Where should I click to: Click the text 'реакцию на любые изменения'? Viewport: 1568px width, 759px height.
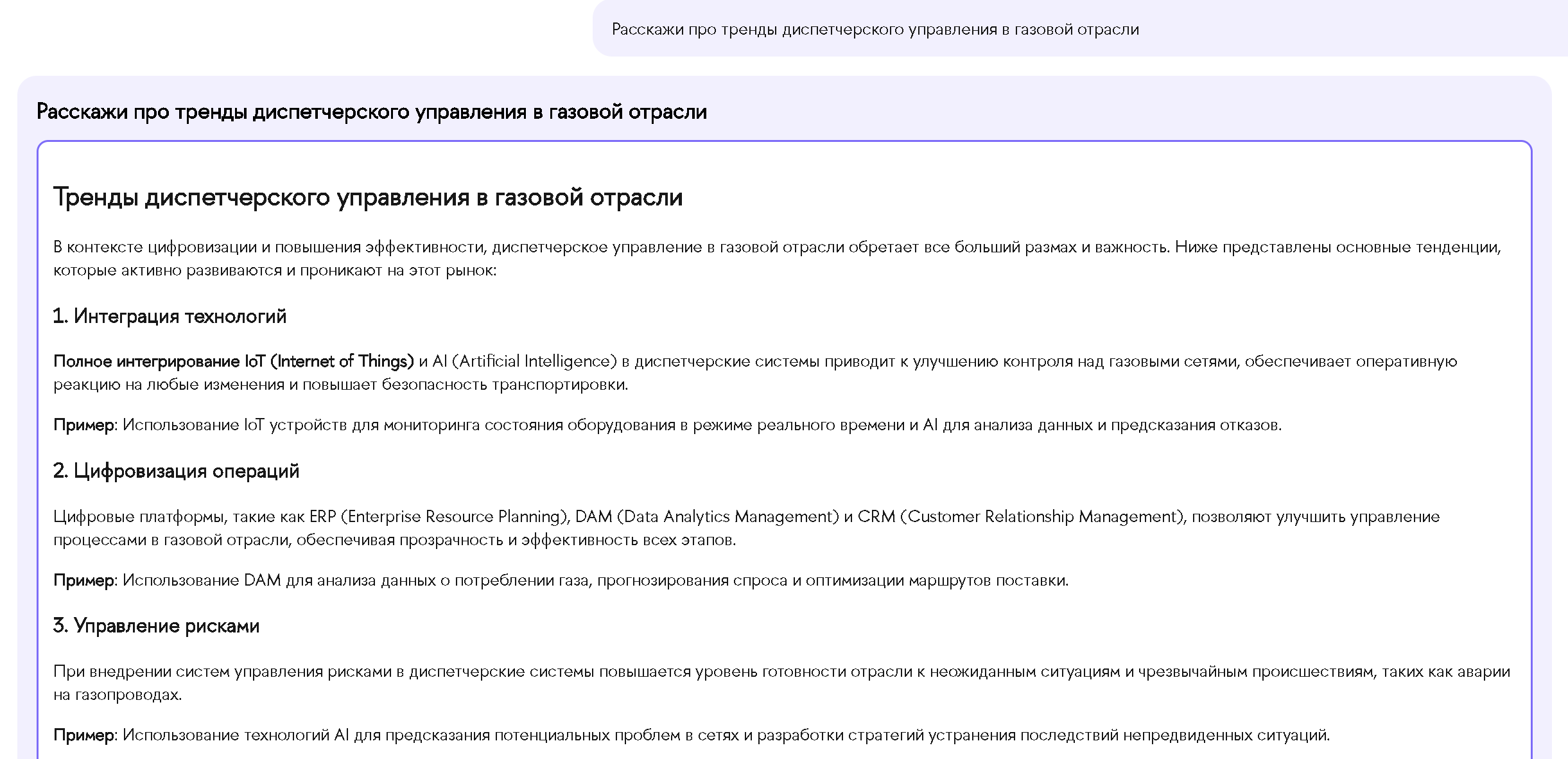pos(169,384)
